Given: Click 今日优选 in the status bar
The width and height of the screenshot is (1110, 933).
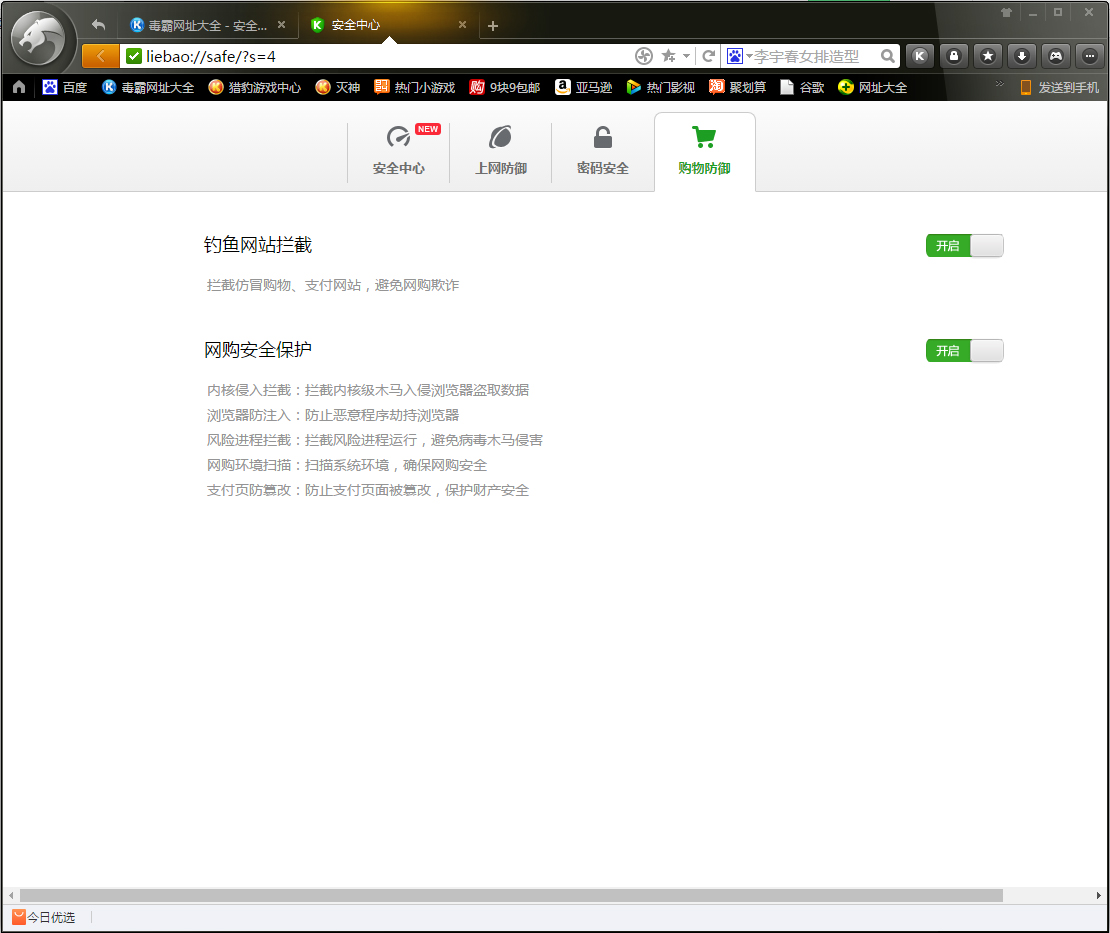Looking at the screenshot, I should (x=44, y=917).
